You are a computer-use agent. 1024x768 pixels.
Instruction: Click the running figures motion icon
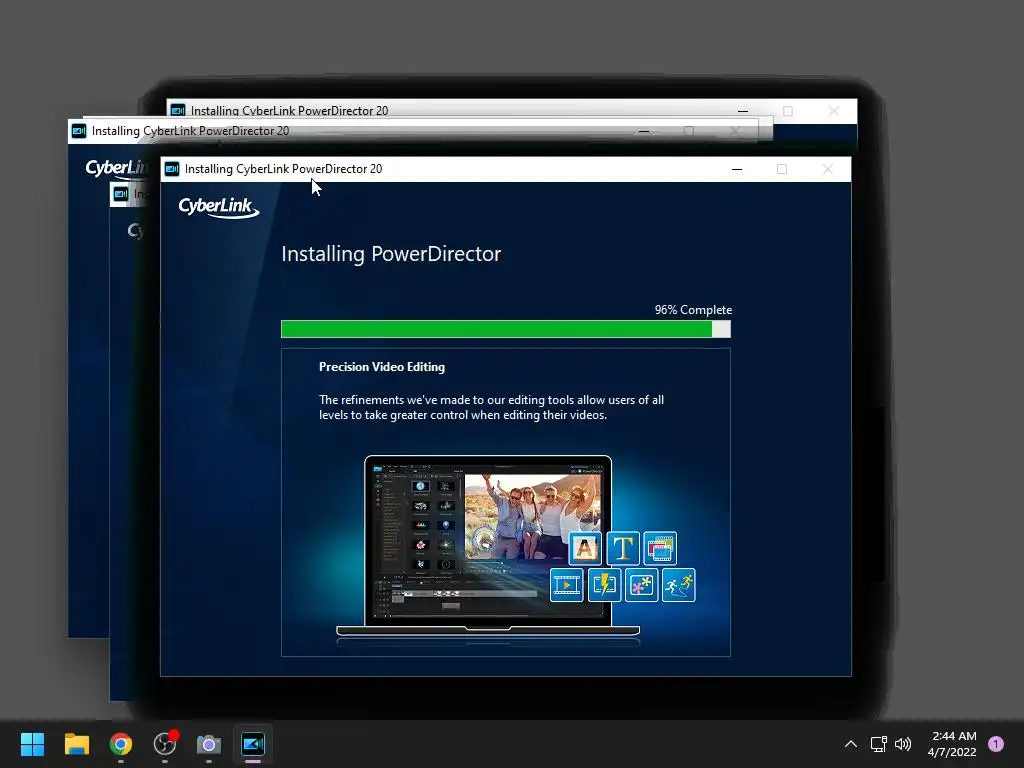pos(679,584)
